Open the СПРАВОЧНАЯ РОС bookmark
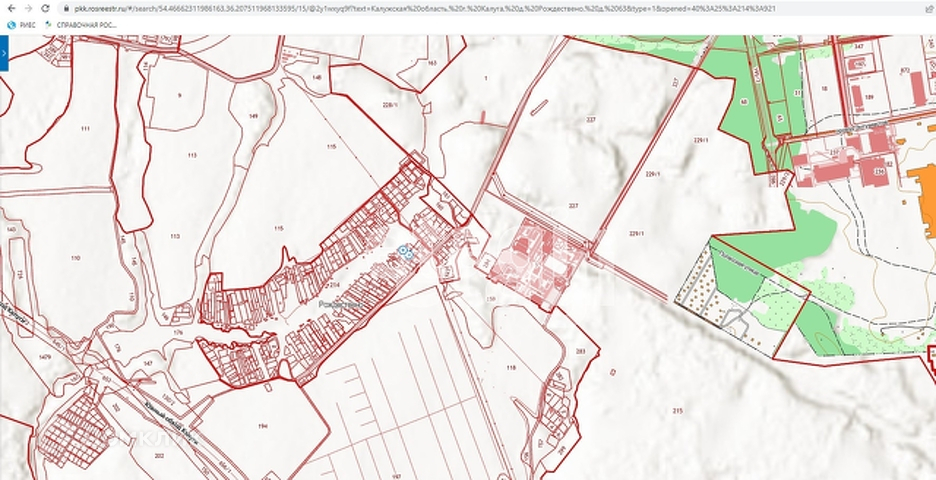Viewport: 936px width, 480px height. pyautogui.click(x=80, y=25)
